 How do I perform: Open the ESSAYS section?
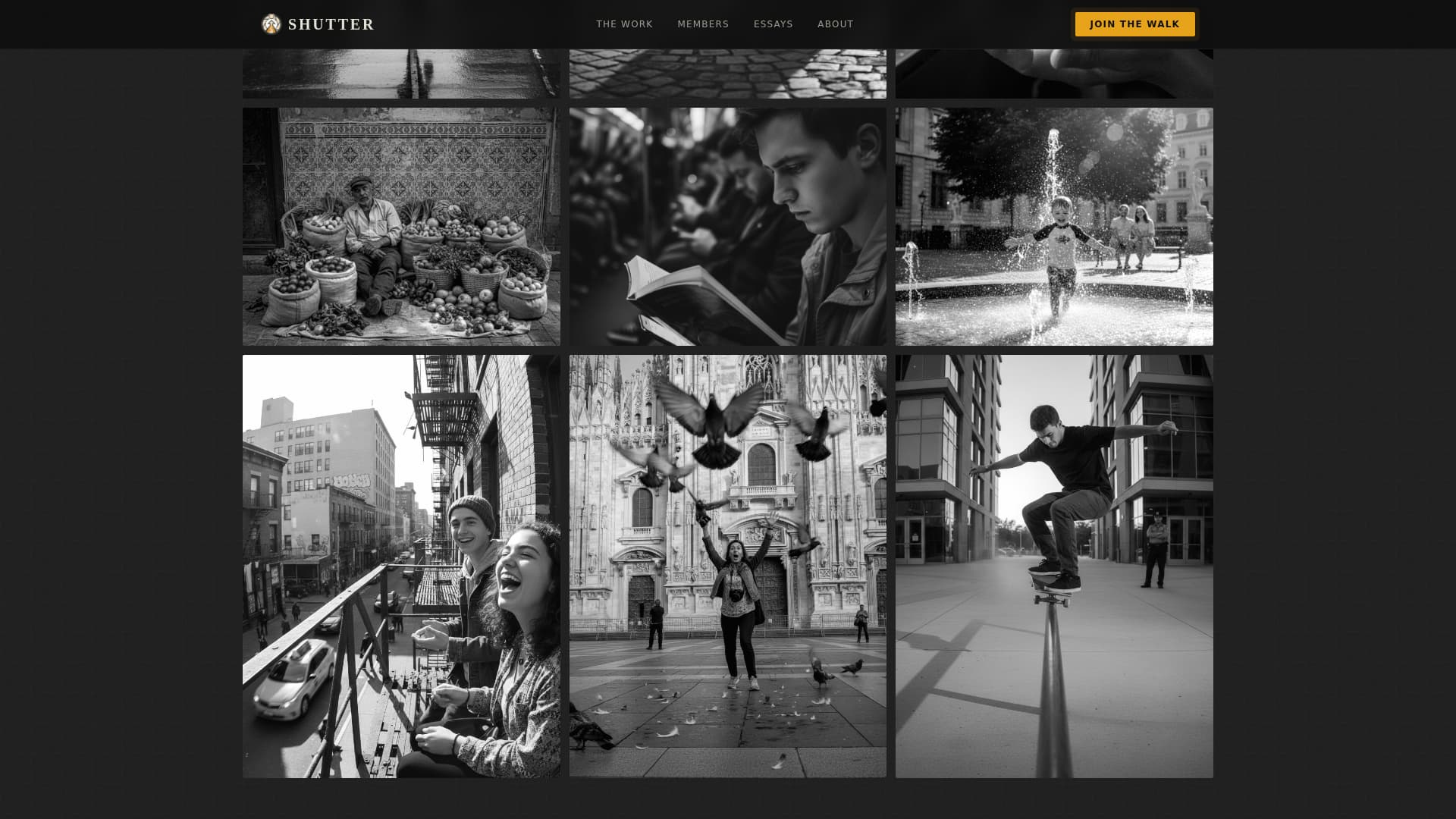(x=773, y=24)
